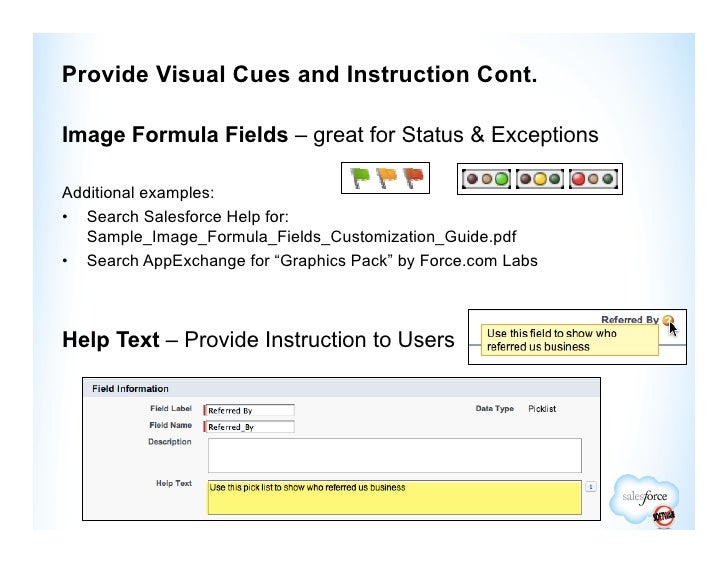Click the slide title Provide Visual Cues
Screen dimensions: 728x563
pos(300,74)
